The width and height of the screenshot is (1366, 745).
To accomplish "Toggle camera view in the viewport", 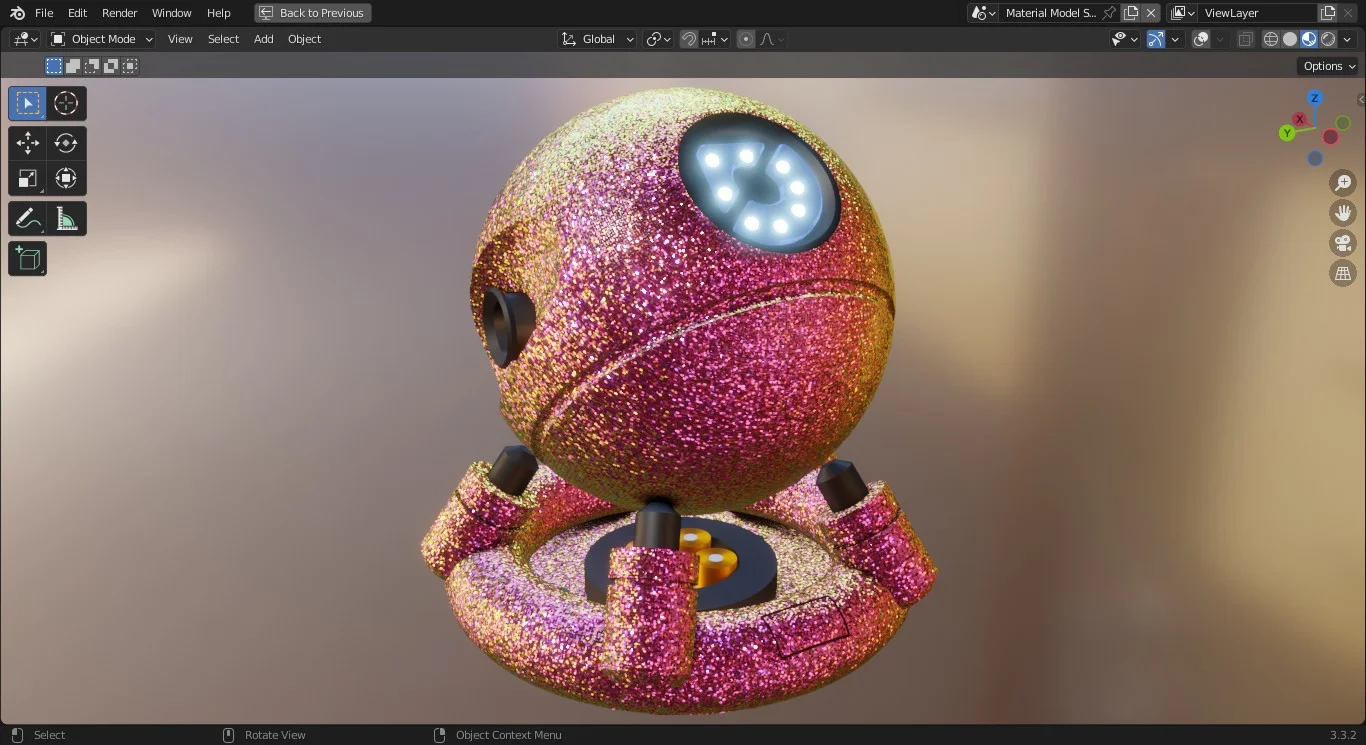I will (1343, 243).
